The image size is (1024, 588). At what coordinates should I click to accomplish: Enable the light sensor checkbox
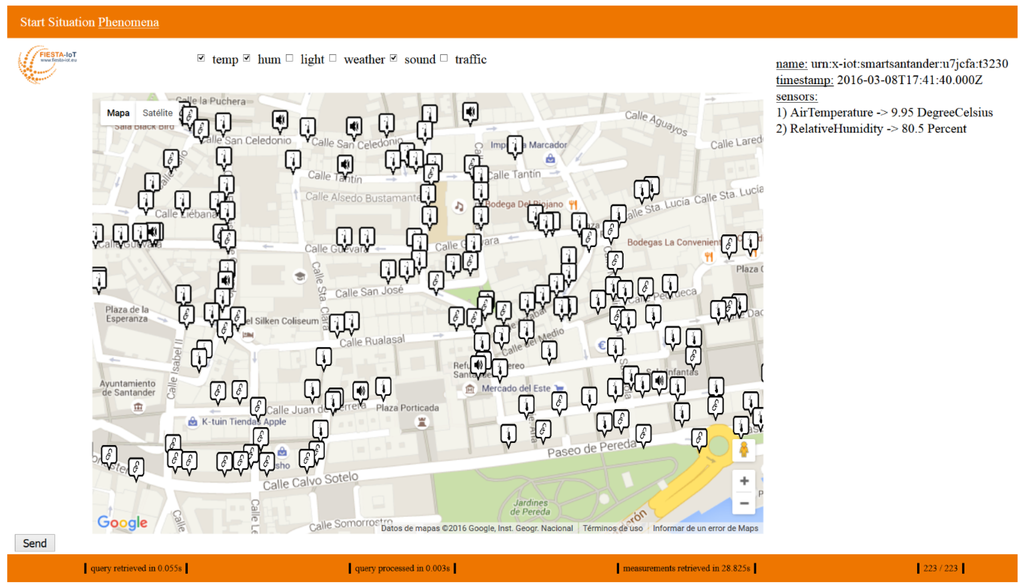[290, 58]
